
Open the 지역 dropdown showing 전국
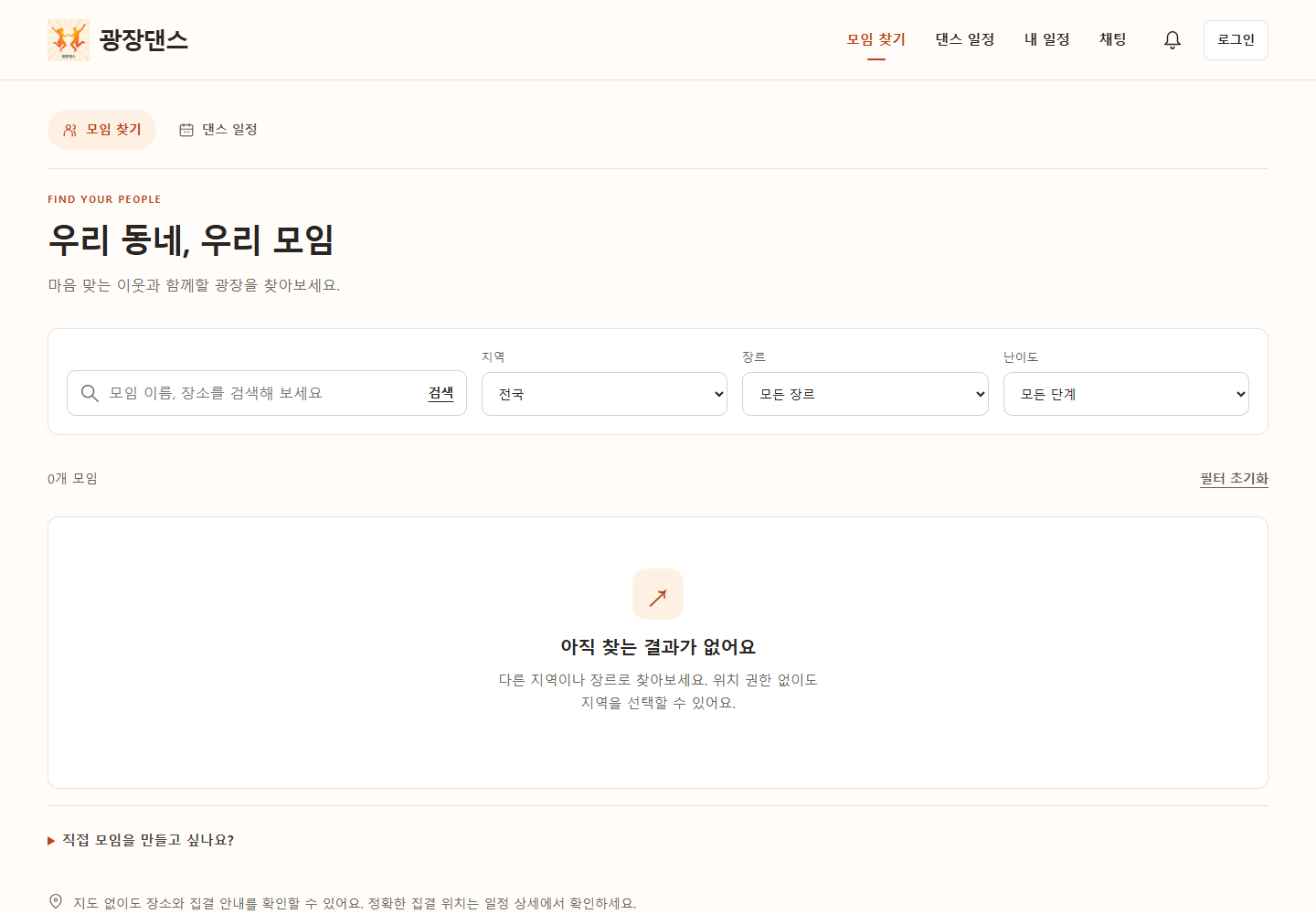click(604, 394)
